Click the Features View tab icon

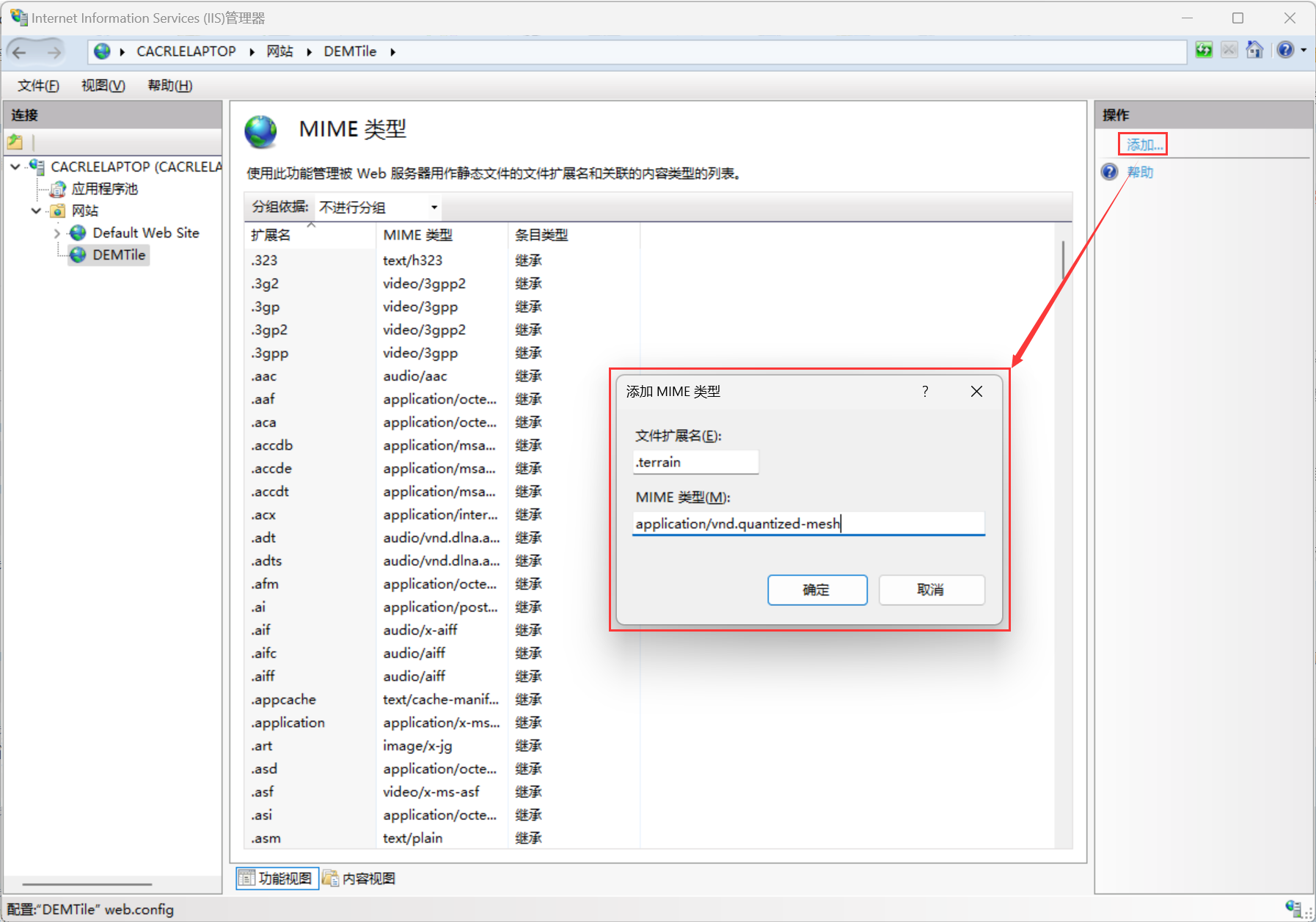tap(246, 878)
